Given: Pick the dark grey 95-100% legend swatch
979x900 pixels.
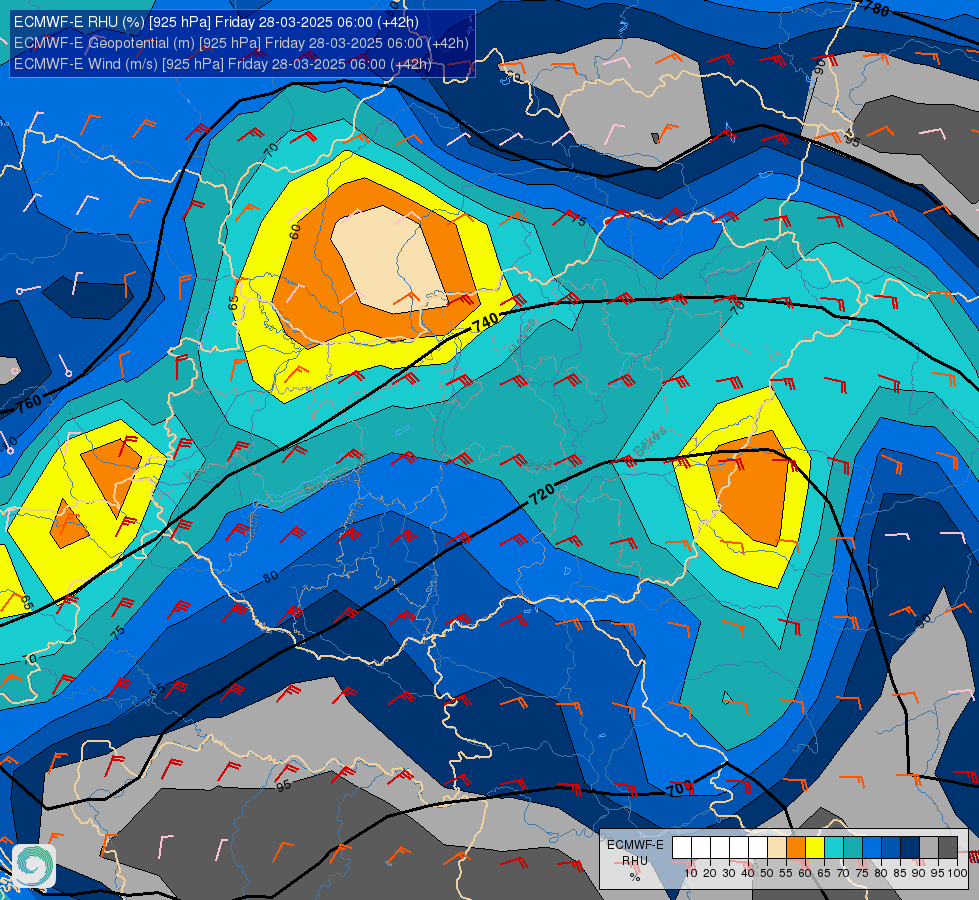Looking at the screenshot, I should point(948,847).
